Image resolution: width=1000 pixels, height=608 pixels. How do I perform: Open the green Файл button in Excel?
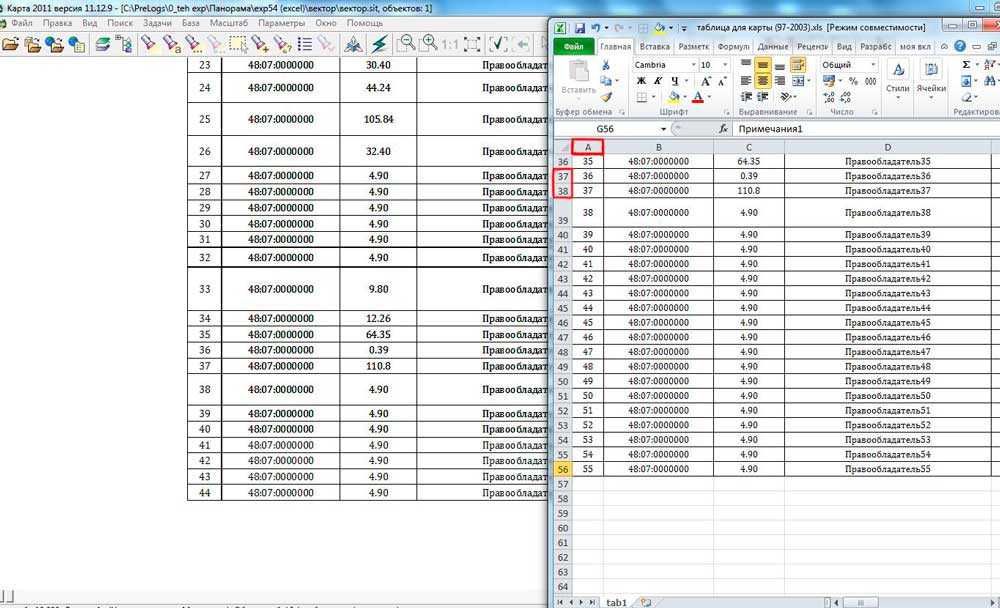click(573, 46)
